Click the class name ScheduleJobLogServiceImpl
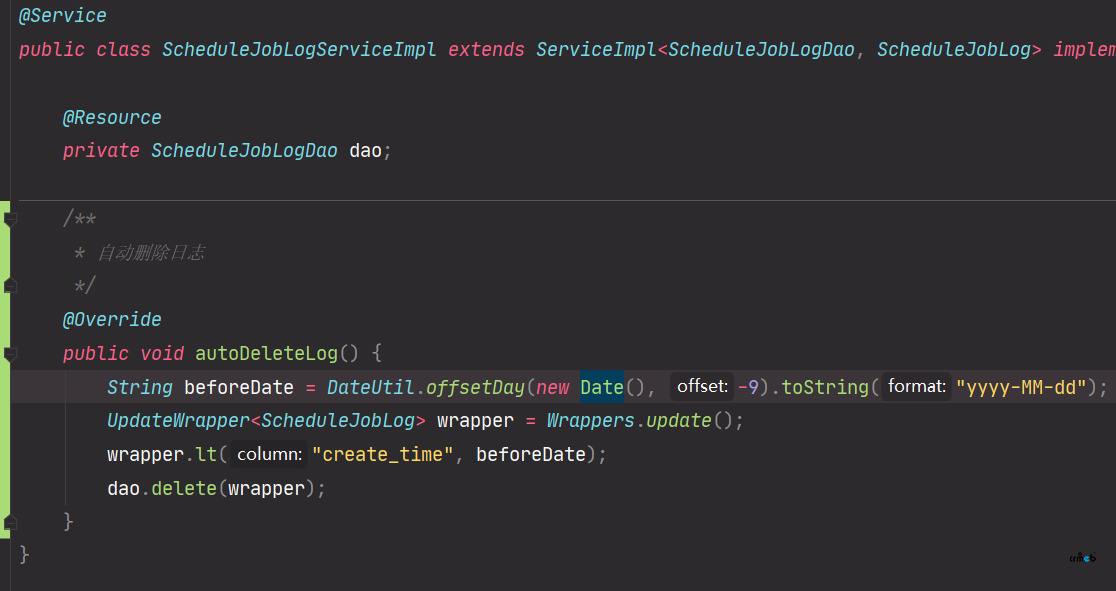This screenshot has width=1116, height=591. [x=299, y=50]
